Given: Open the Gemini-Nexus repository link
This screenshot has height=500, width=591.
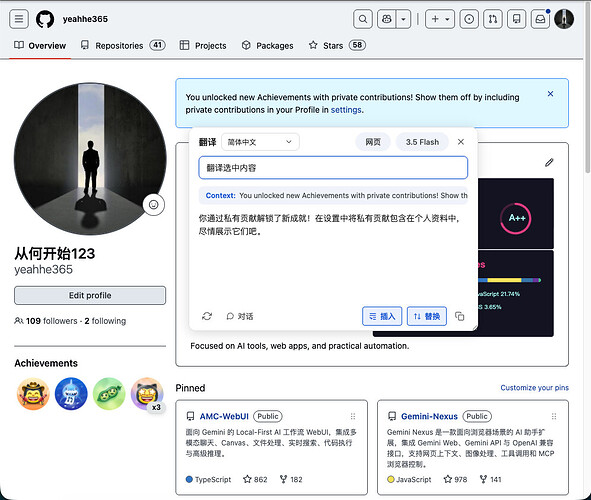Looking at the screenshot, I should (429, 416).
